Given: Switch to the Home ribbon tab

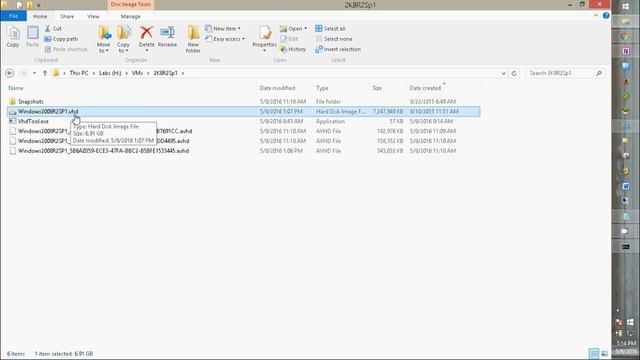Looking at the screenshot, I should (x=40, y=16).
